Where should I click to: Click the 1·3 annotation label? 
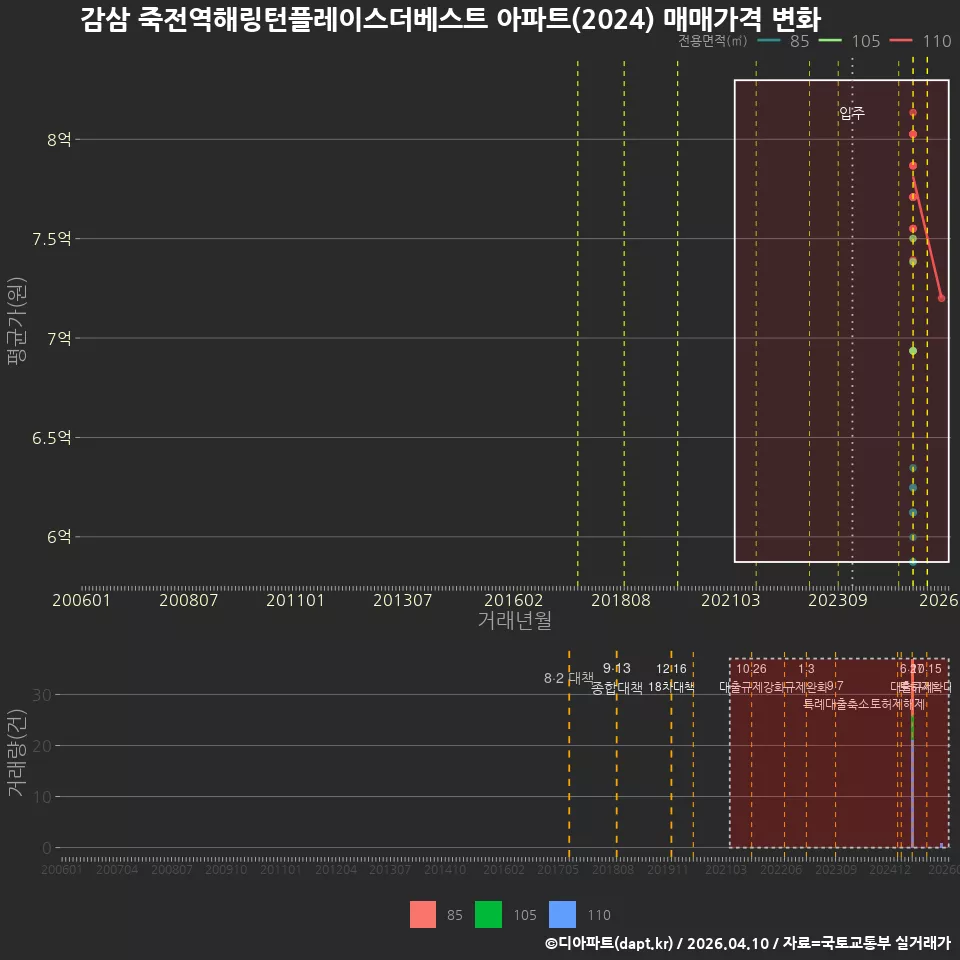[x=806, y=669]
